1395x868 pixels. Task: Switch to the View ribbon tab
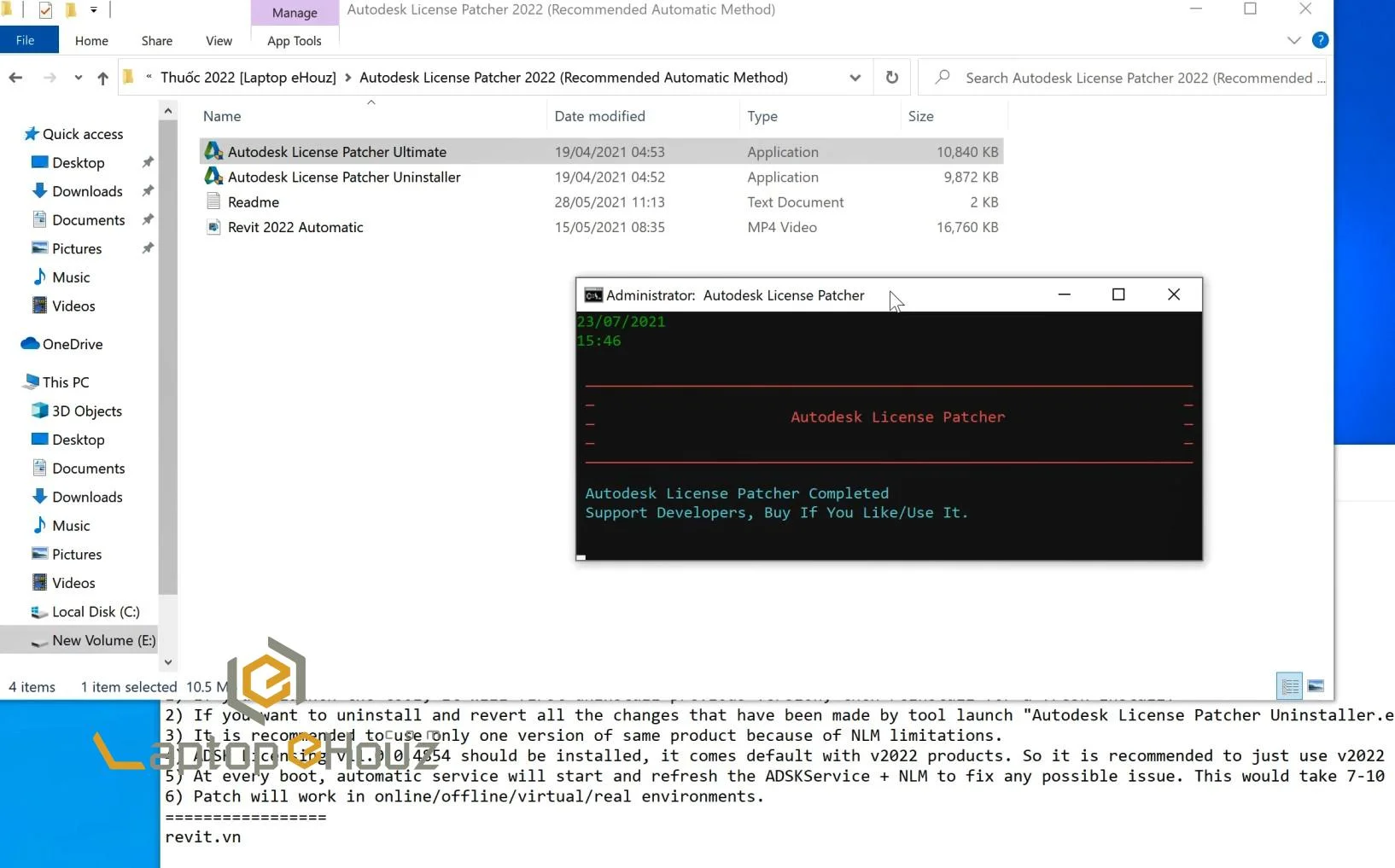tap(219, 40)
